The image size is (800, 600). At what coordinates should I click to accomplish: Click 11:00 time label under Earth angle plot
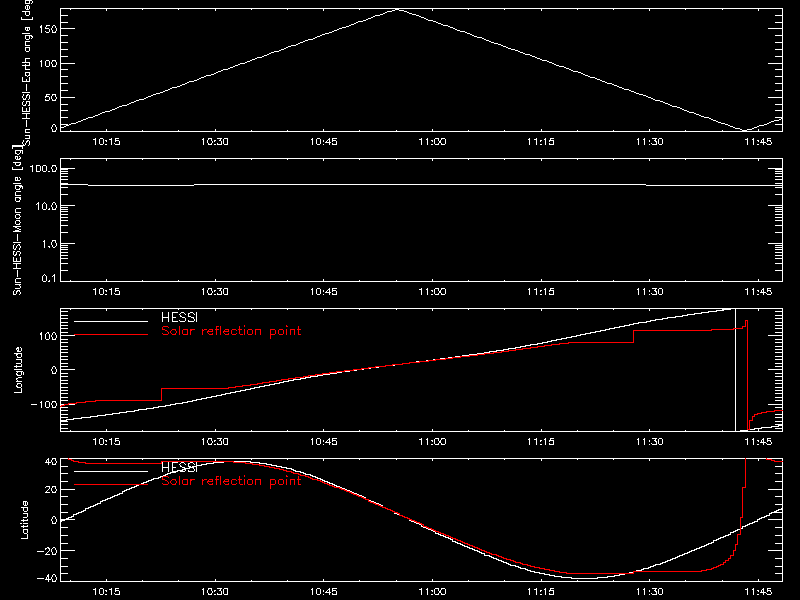tap(432, 142)
